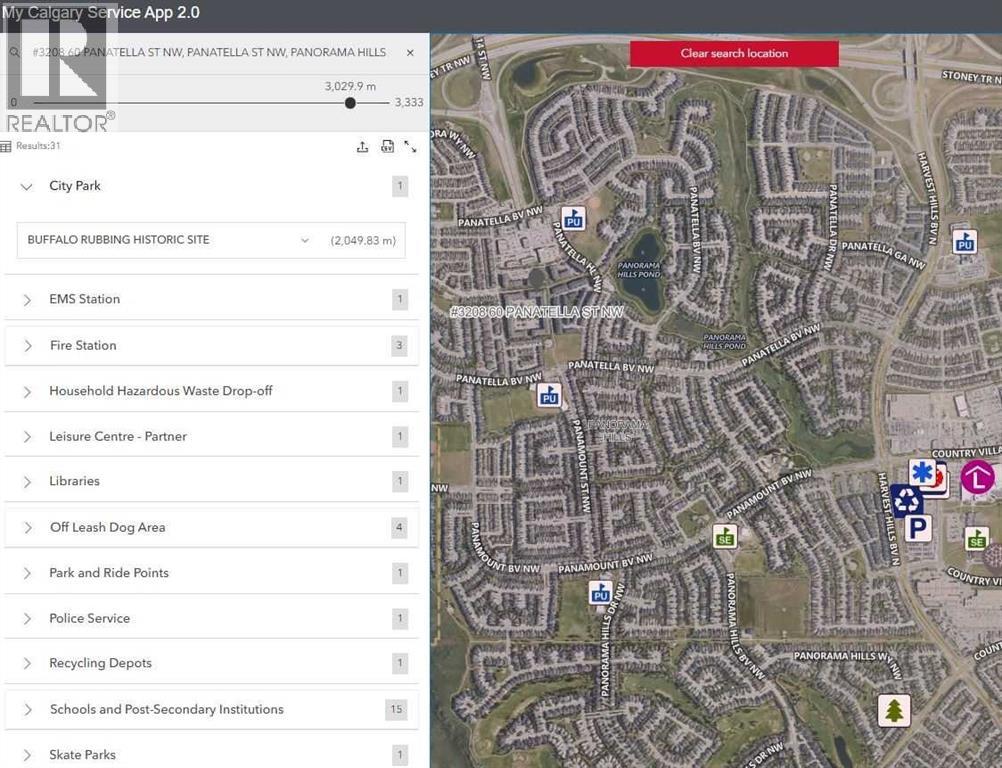Select the PU marker near Panorama Hills Pond
Image resolution: width=1002 pixels, height=768 pixels.
572,219
